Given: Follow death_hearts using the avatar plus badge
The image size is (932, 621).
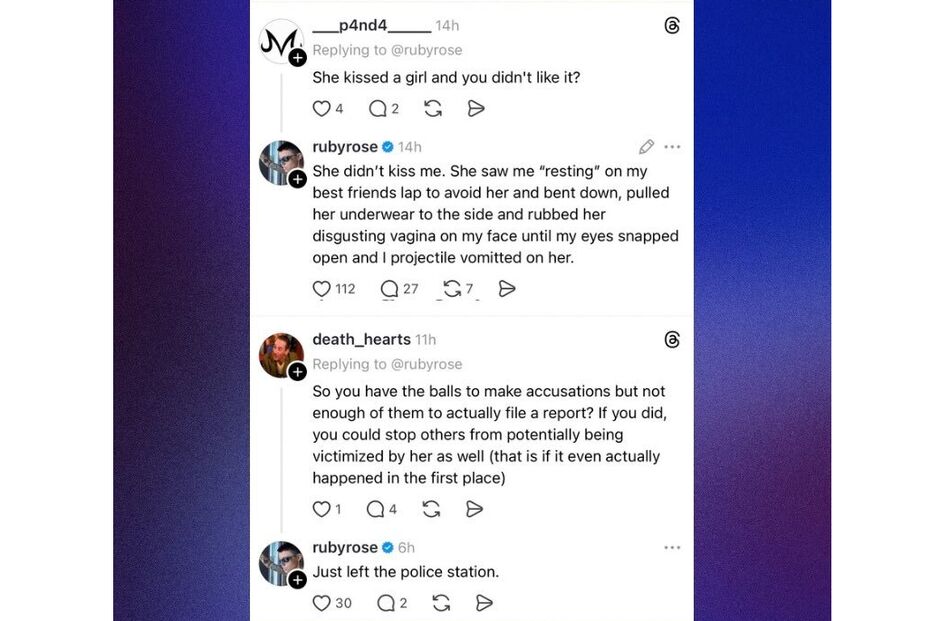Looking at the screenshot, I should point(297,372).
